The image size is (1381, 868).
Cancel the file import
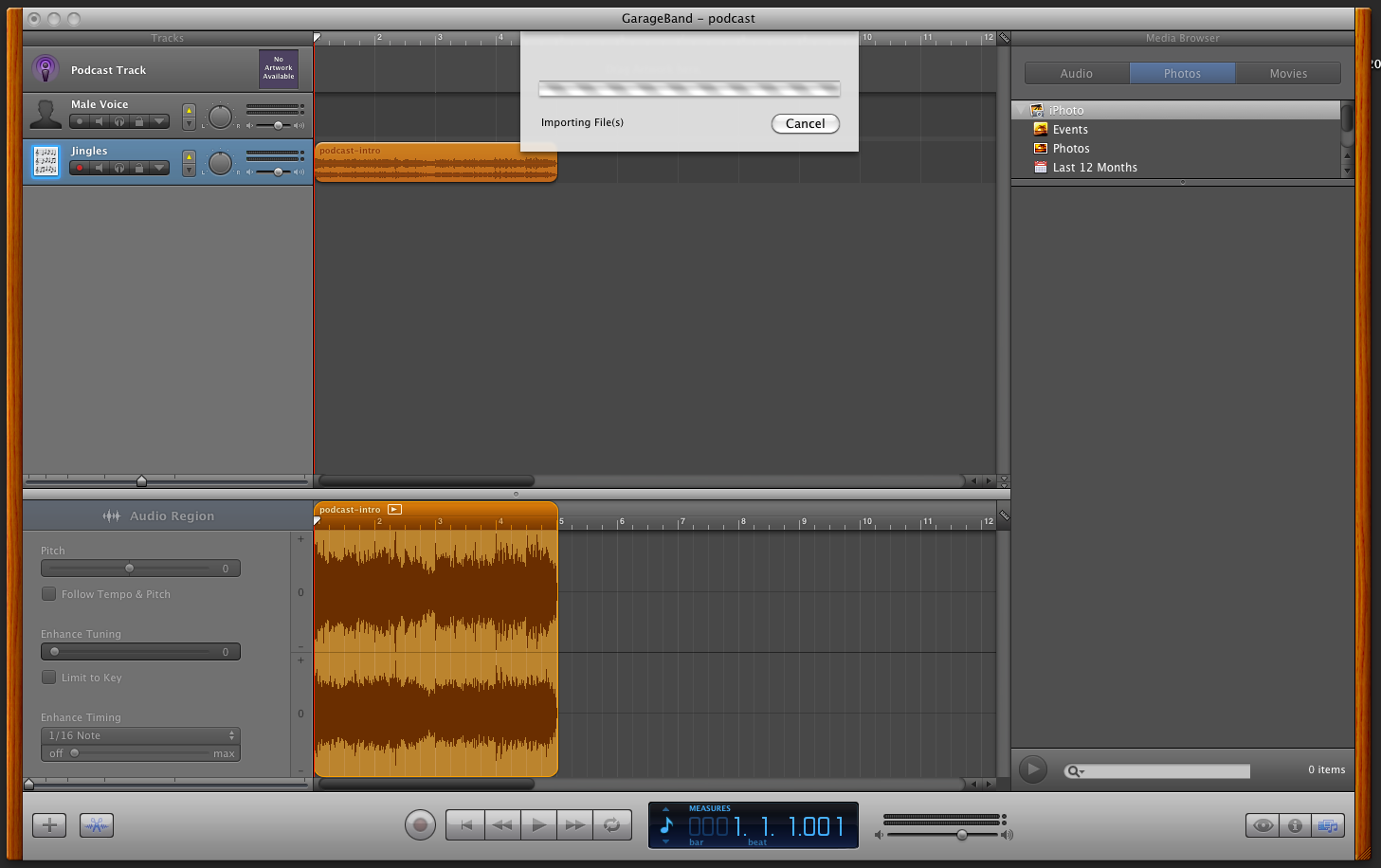tap(806, 123)
